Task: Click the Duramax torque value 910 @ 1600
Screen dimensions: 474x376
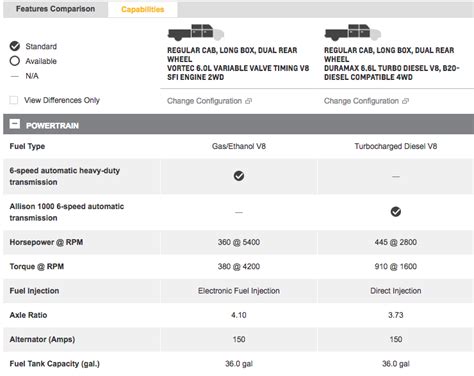Action: [396, 266]
